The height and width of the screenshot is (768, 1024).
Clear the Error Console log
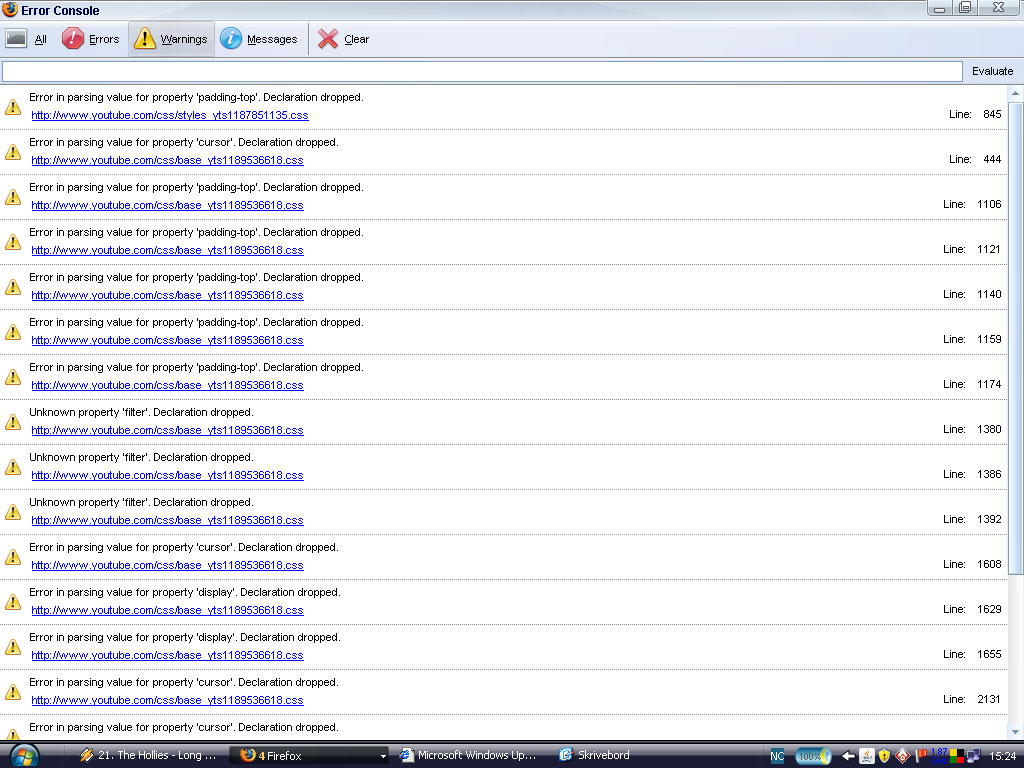tap(344, 39)
